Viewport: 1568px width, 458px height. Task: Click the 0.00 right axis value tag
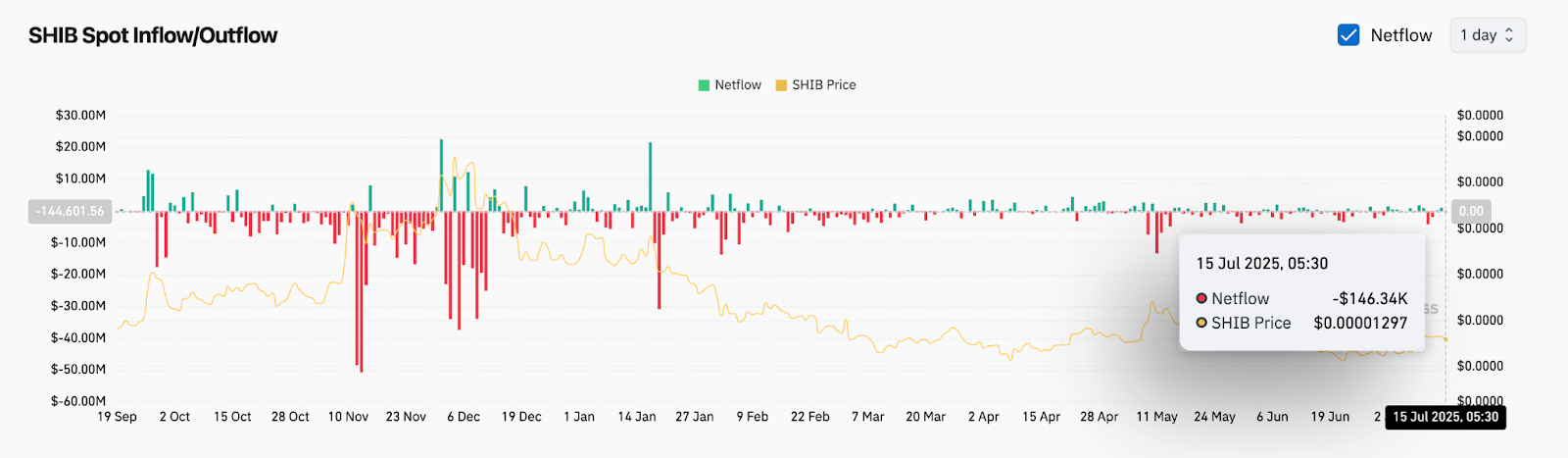(x=1471, y=211)
